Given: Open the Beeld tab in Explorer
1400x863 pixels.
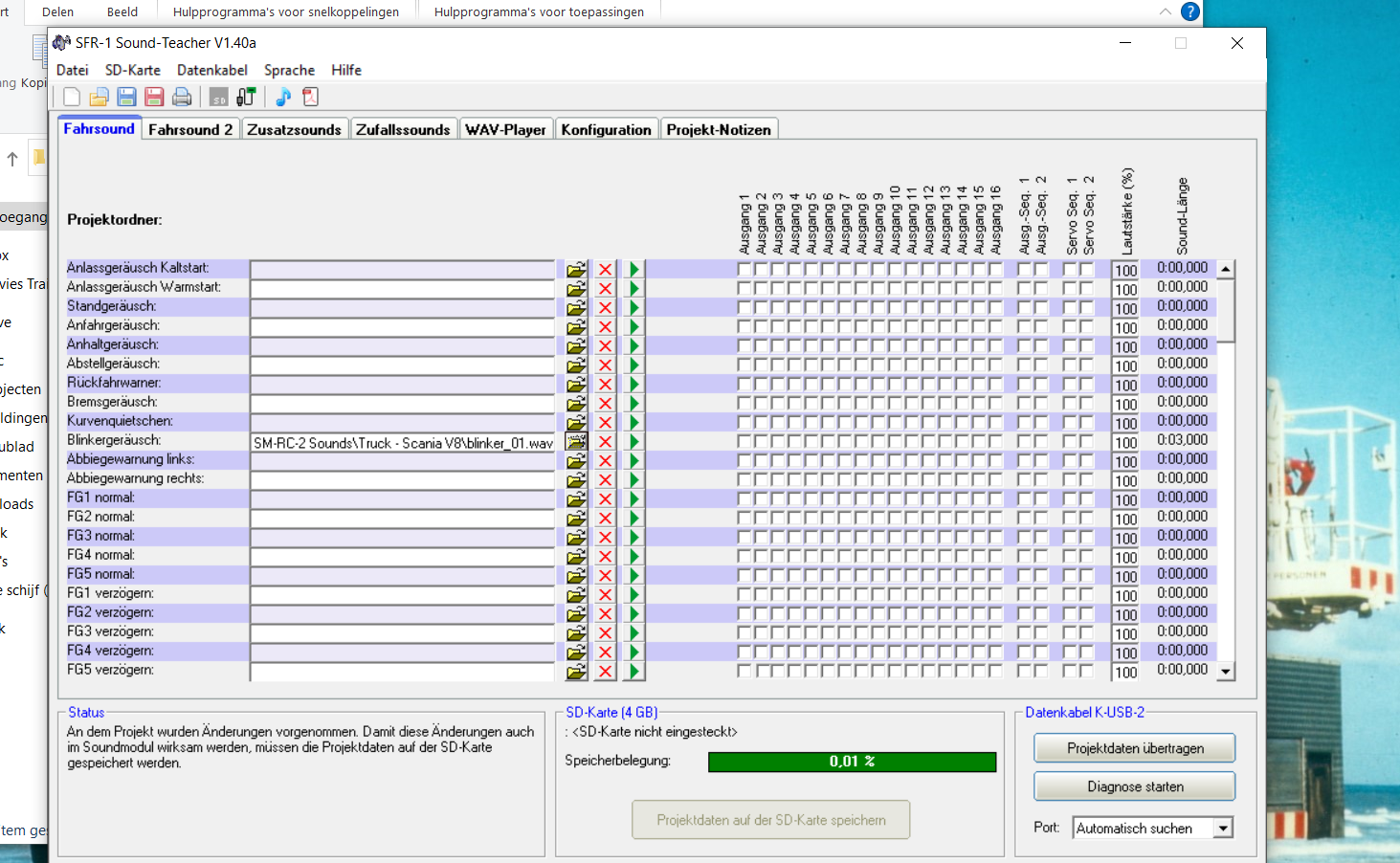Looking at the screenshot, I should point(122,11).
